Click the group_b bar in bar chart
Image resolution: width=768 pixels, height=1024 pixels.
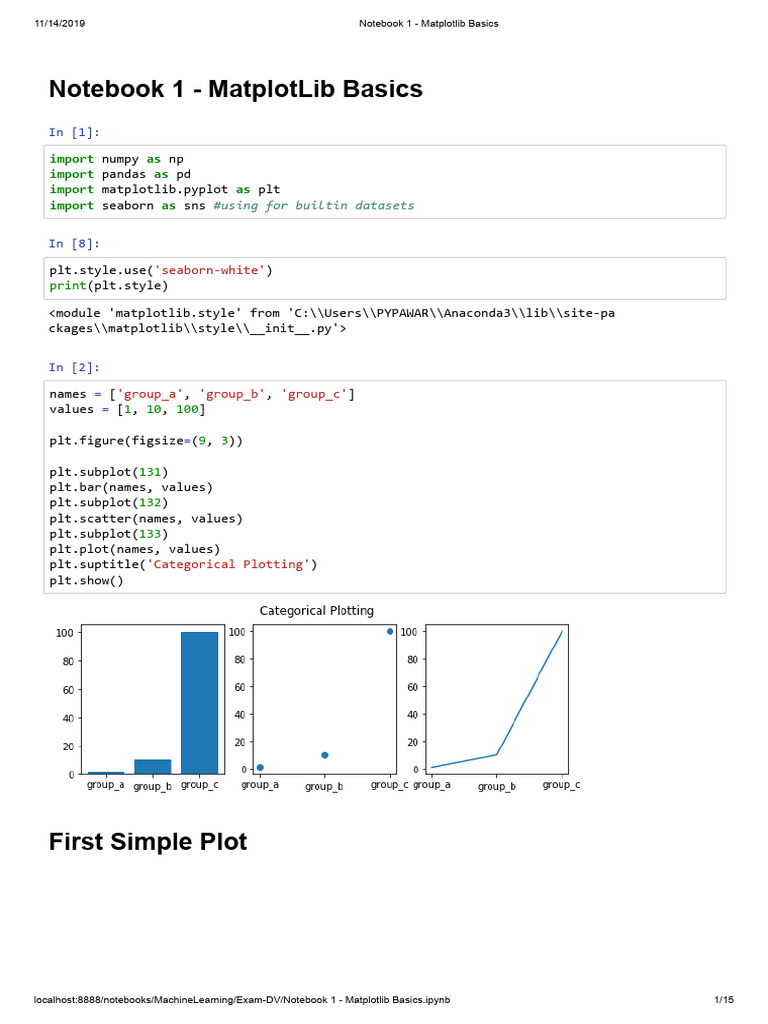(153, 767)
